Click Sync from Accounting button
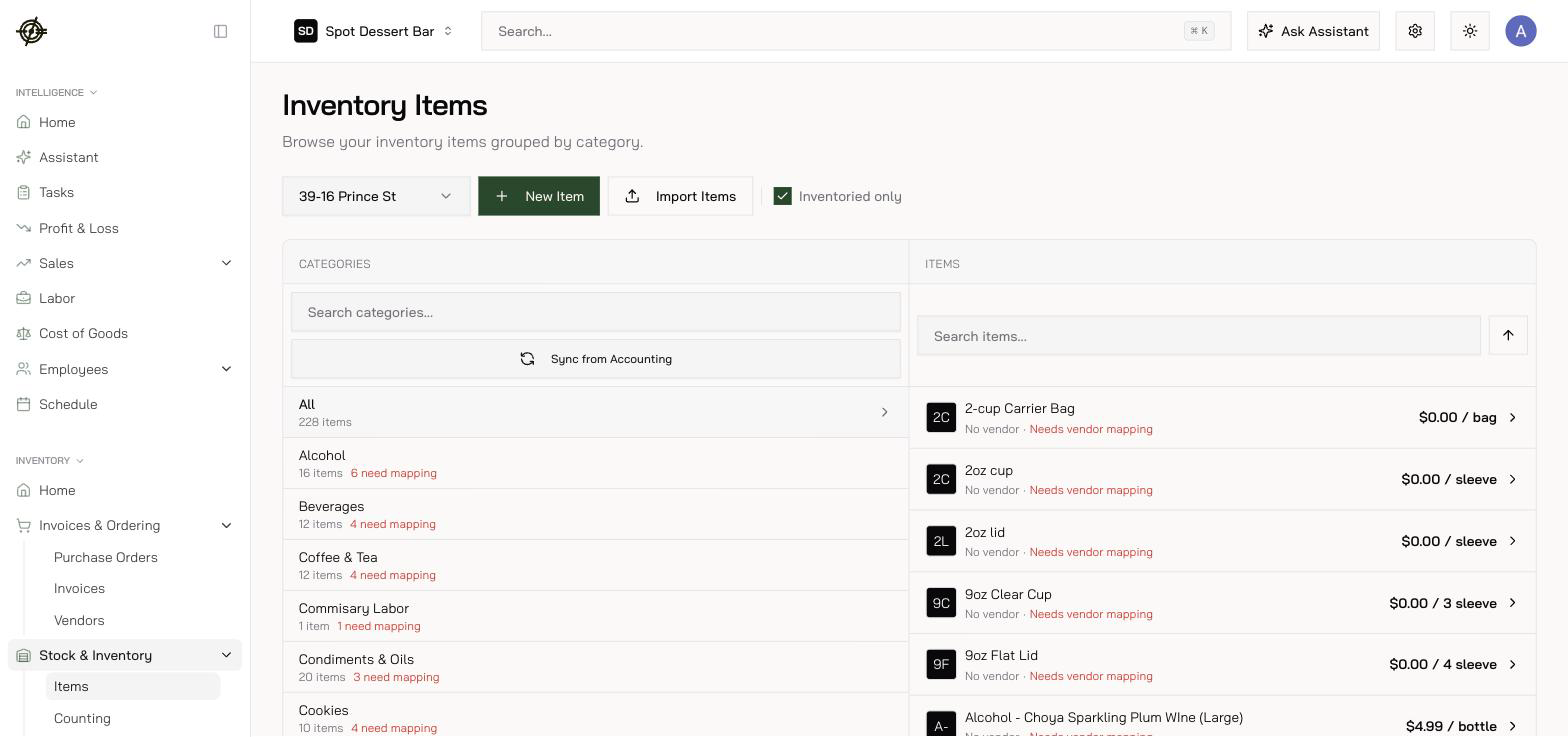 [x=596, y=359]
